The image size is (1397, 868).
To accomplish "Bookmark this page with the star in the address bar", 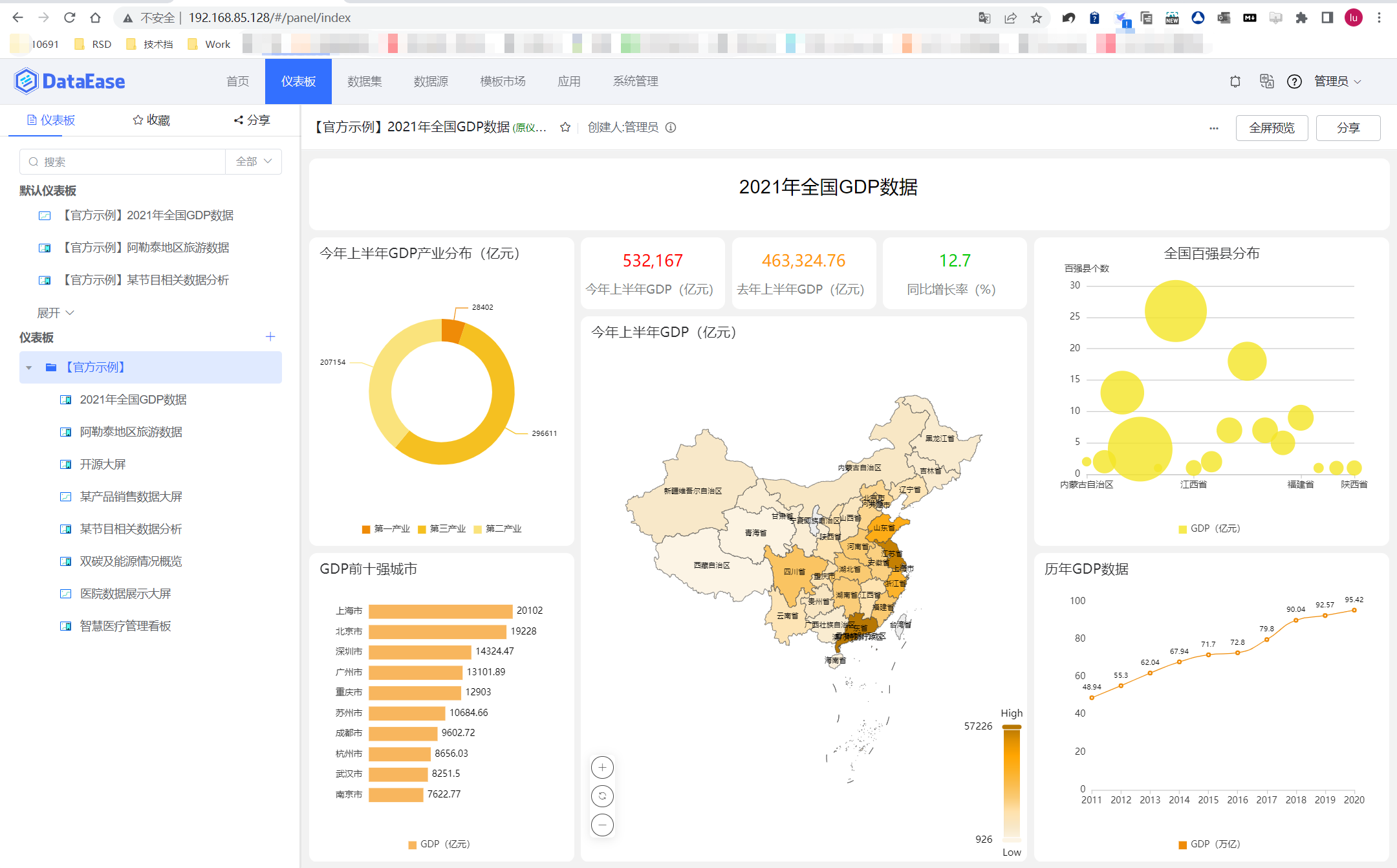I will click(1036, 17).
